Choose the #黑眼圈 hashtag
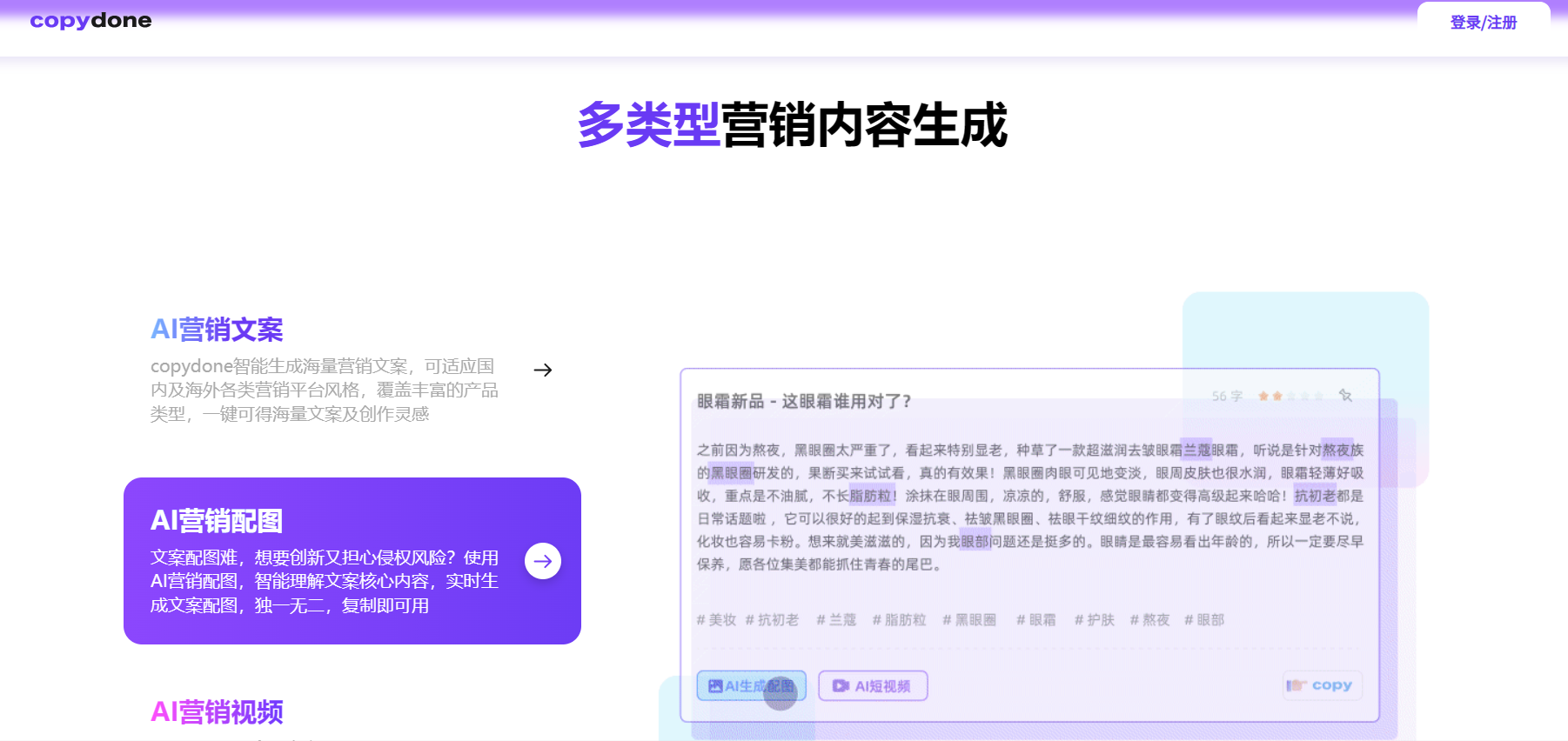The width and height of the screenshot is (1568, 741). point(969,620)
